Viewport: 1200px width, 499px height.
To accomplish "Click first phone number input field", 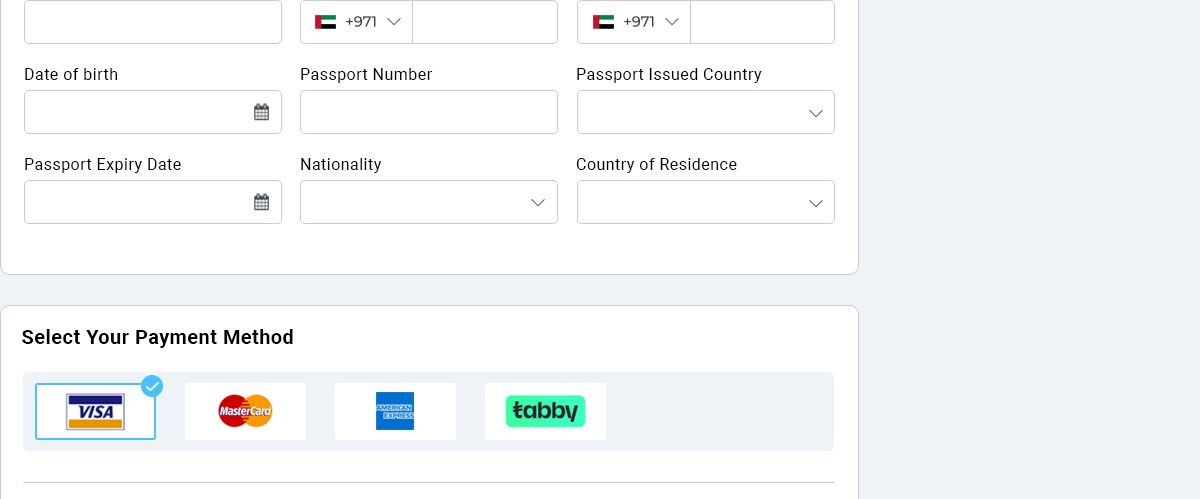I will tap(484, 22).
